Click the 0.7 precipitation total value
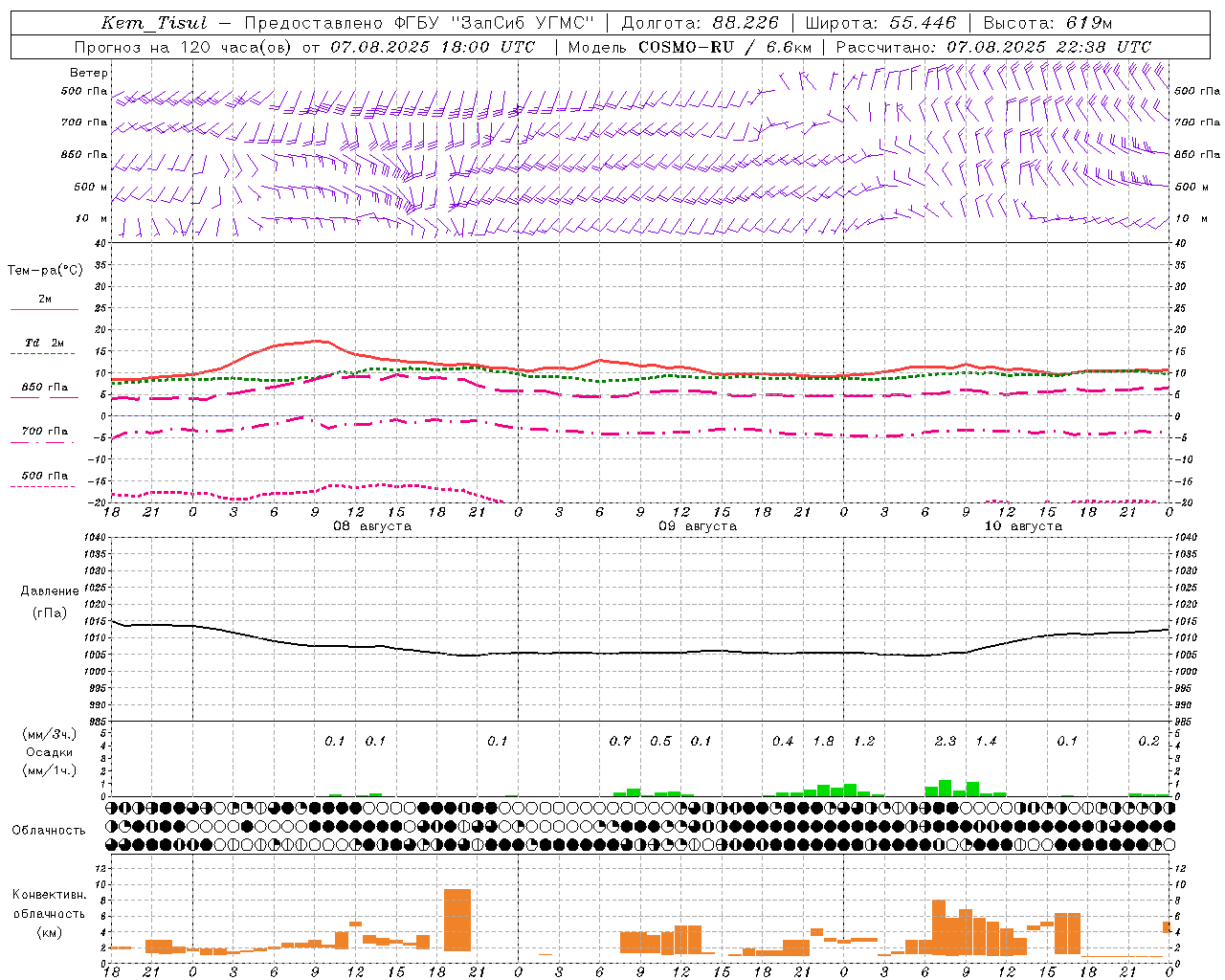Screen dimensions: 1225x980 [620, 742]
